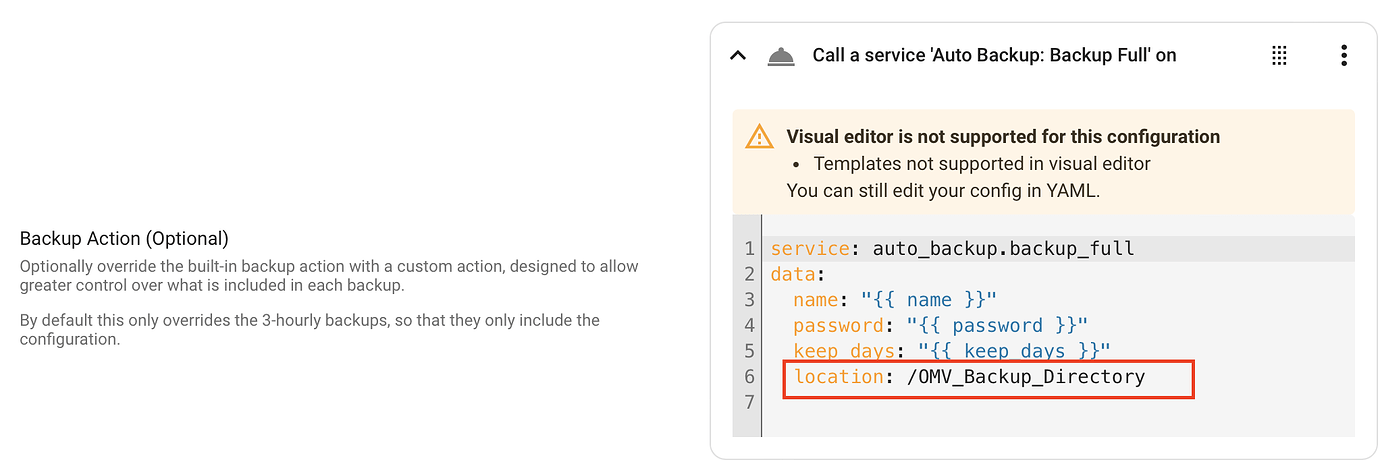
Task: Collapse the 'Call a service' action card
Action: (x=738, y=56)
